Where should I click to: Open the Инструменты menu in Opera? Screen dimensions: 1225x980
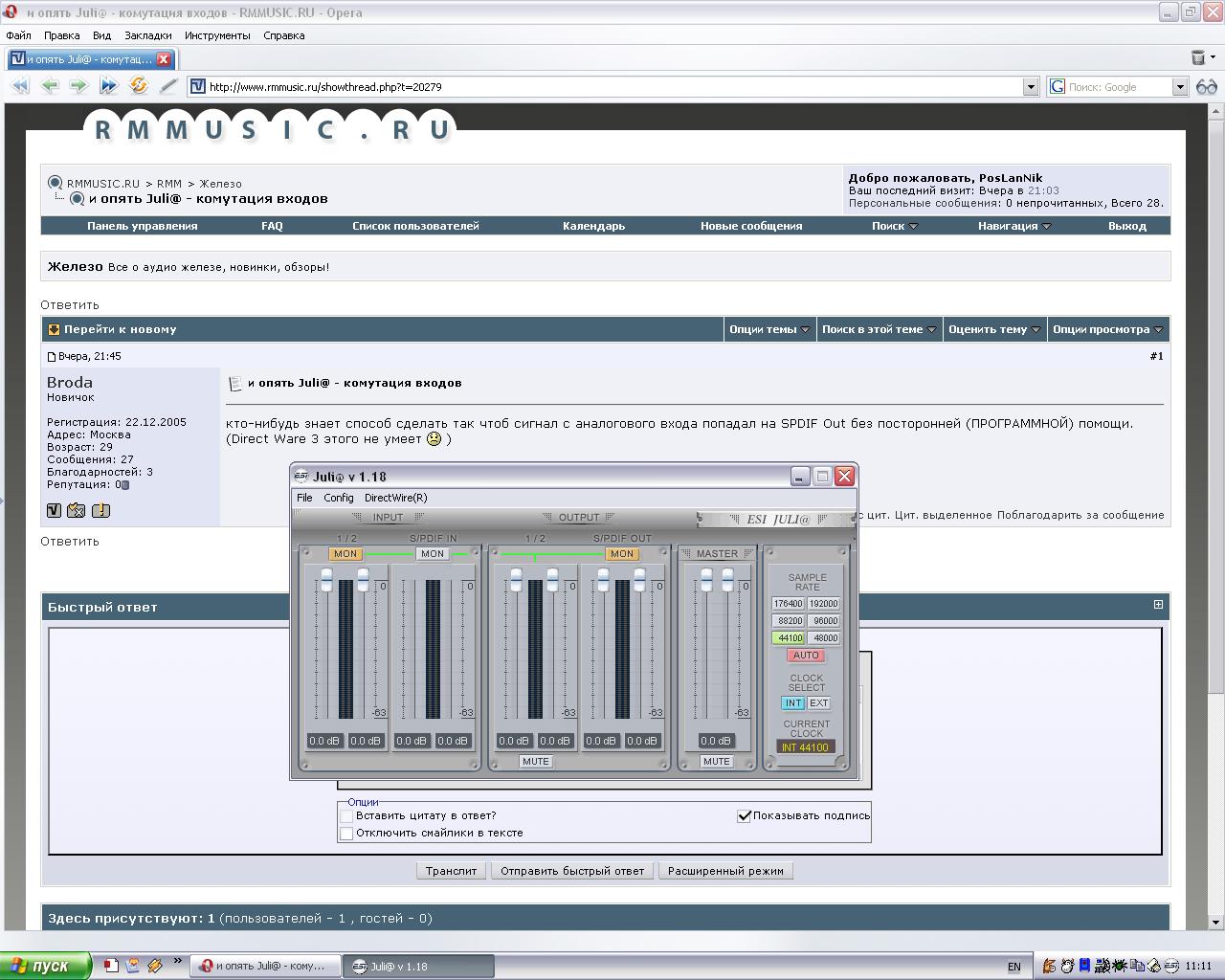coord(217,35)
